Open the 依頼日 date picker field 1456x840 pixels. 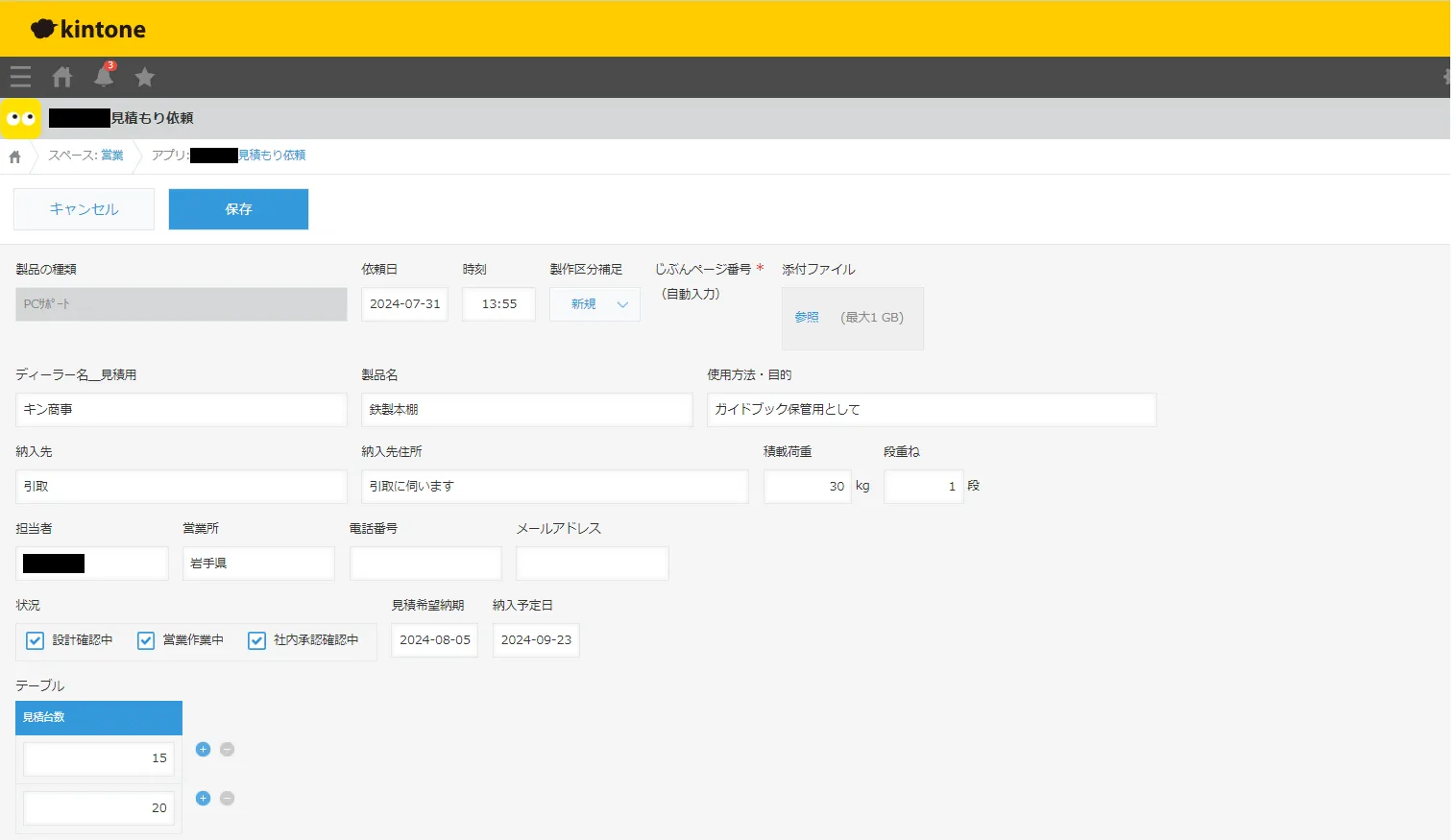coord(404,304)
